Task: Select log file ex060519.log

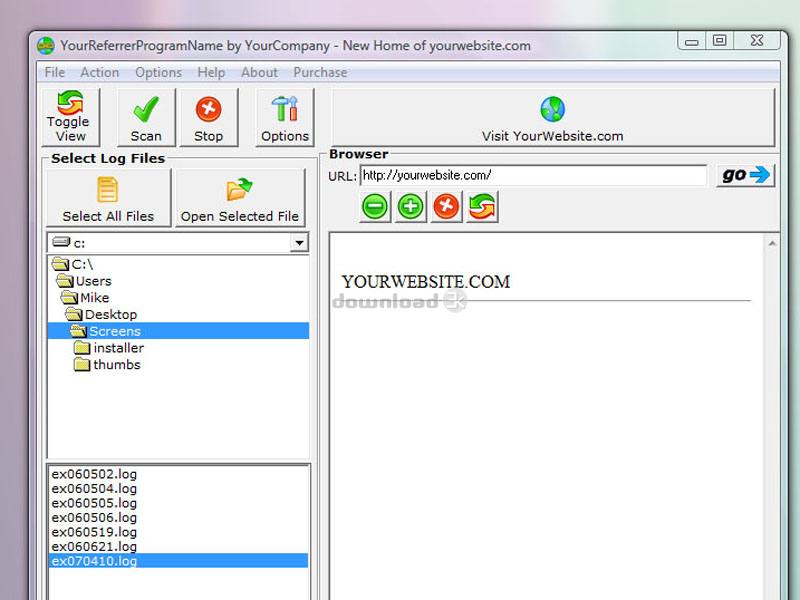Action: (x=94, y=532)
